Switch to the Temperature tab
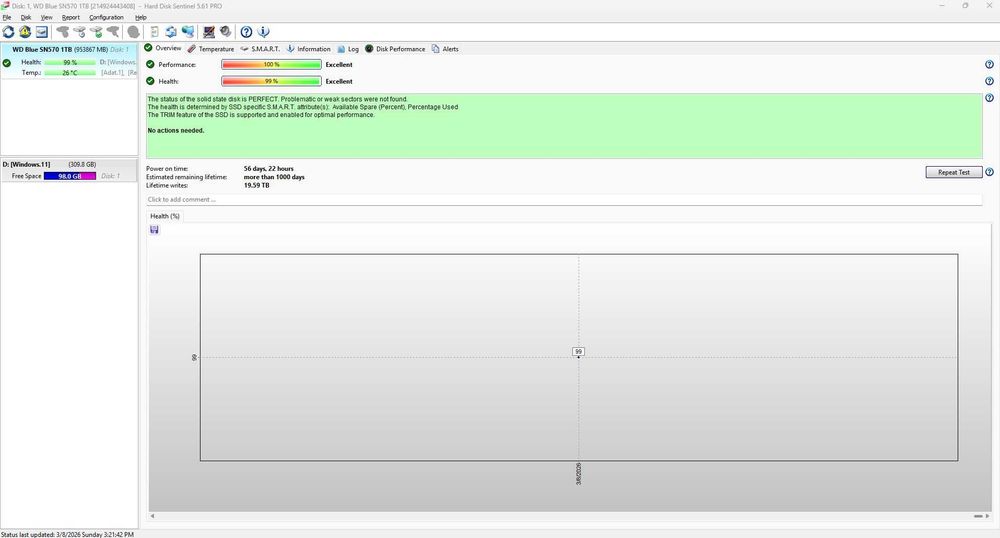 pyautogui.click(x=211, y=49)
